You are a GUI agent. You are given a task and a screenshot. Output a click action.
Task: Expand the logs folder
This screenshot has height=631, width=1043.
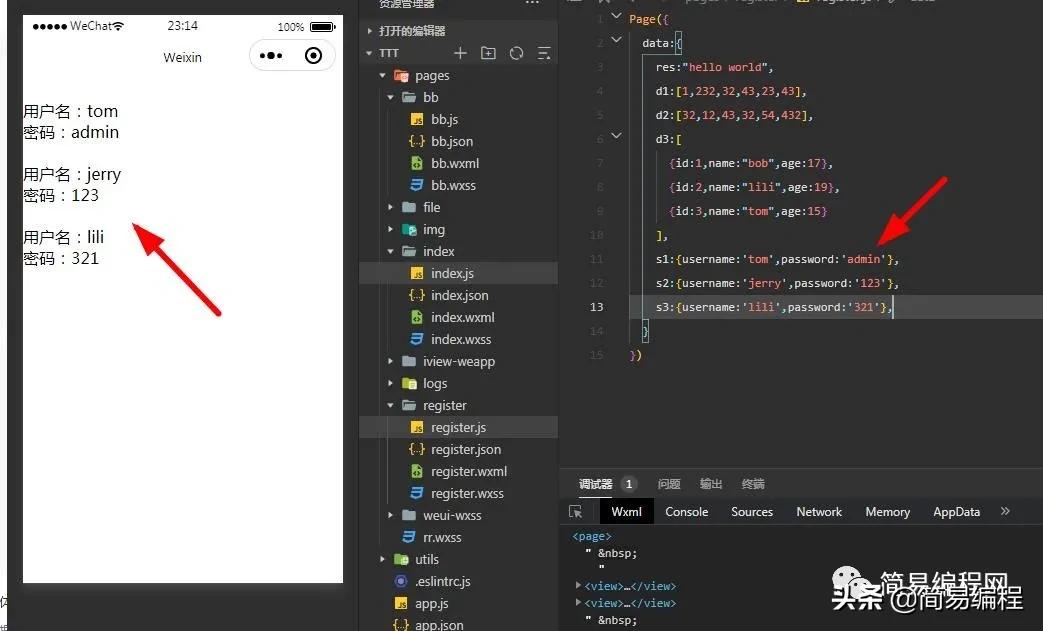[x=390, y=383]
